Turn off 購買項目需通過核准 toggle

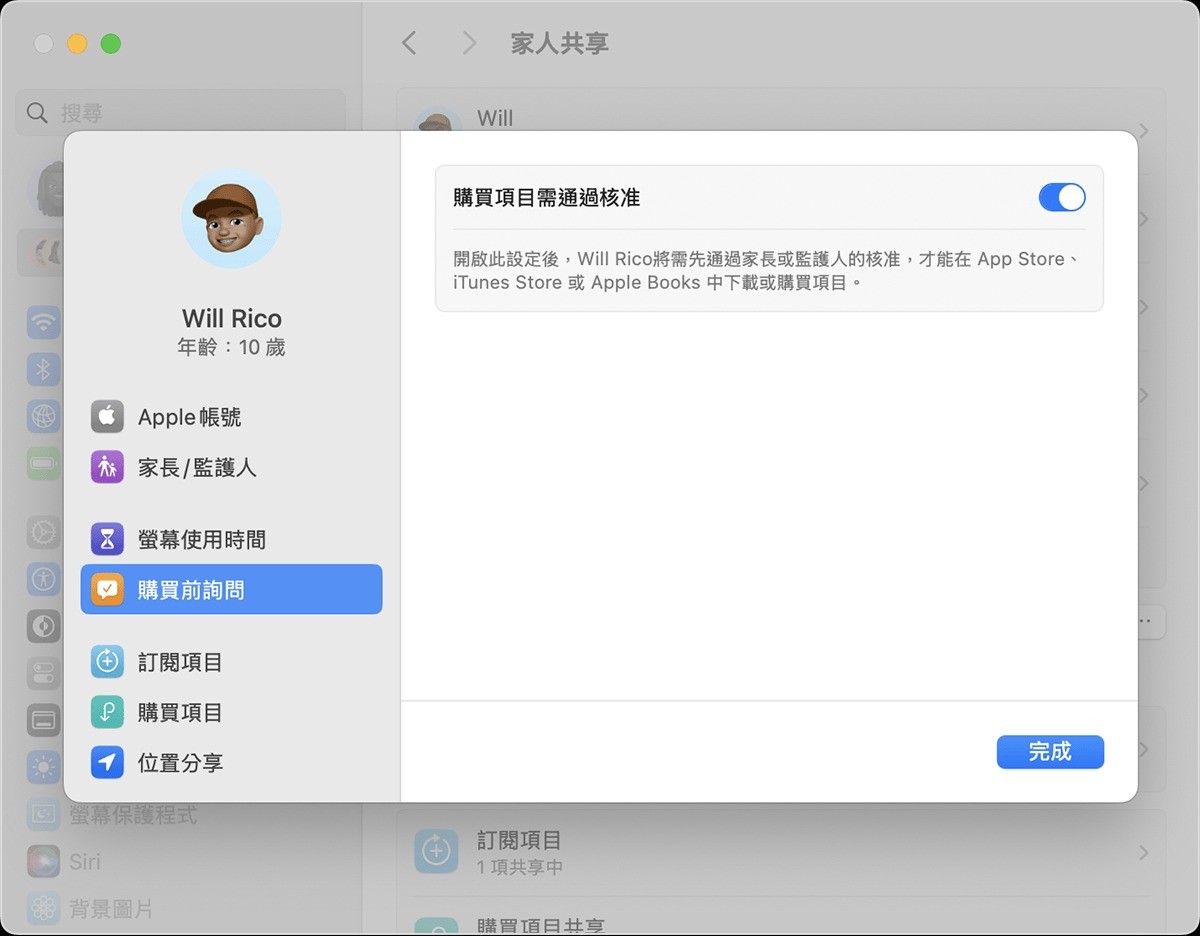click(x=1062, y=197)
